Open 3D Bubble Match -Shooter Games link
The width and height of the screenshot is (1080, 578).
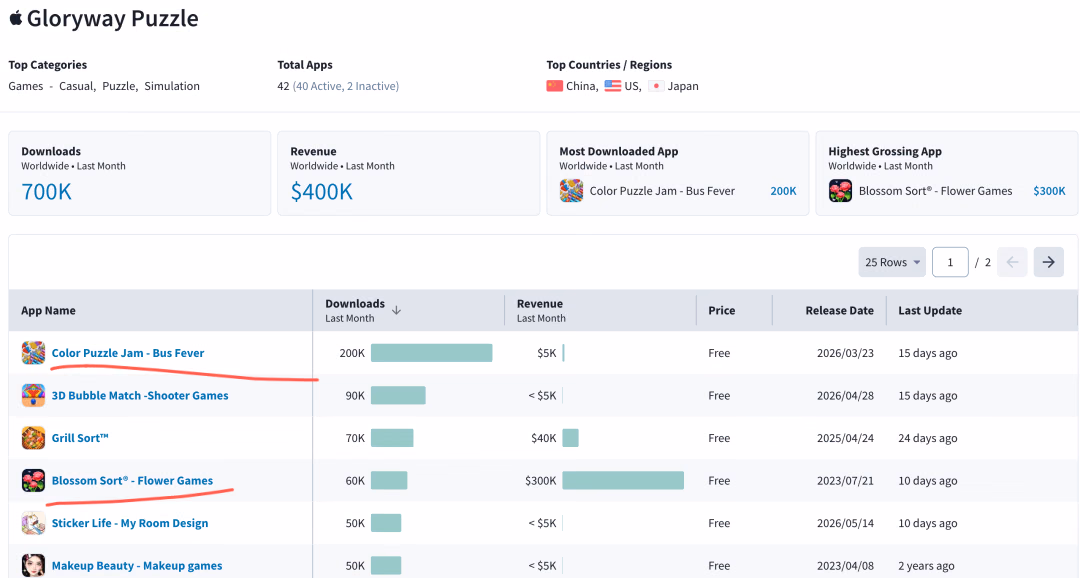pos(140,395)
